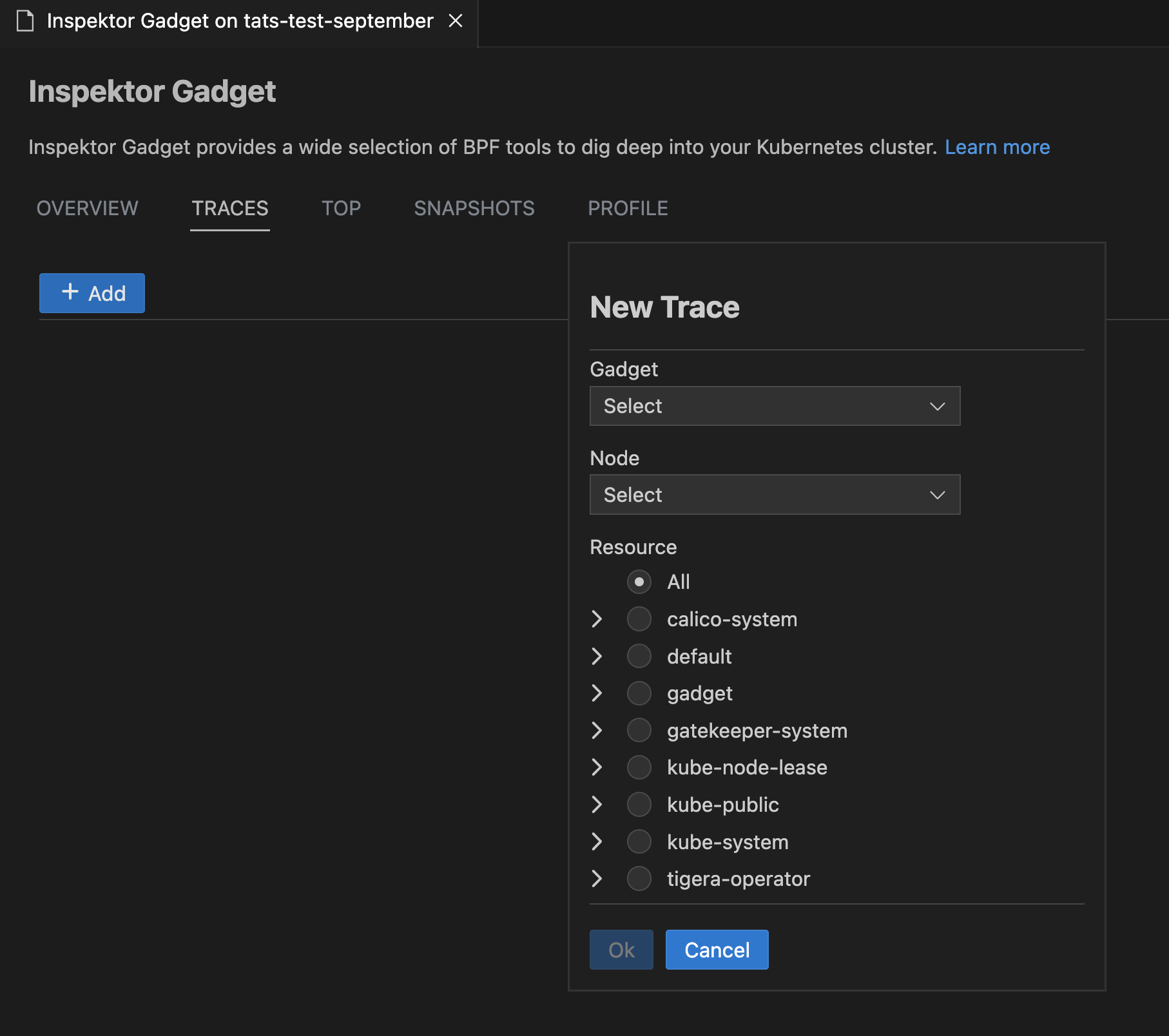Click the gatekeeper-system label text

coord(757,731)
